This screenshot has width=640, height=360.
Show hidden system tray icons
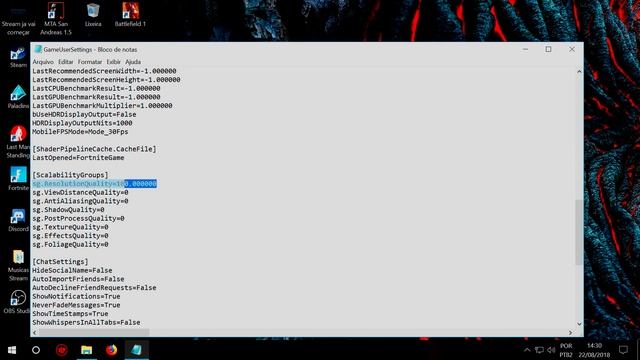click(x=527, y=350)
